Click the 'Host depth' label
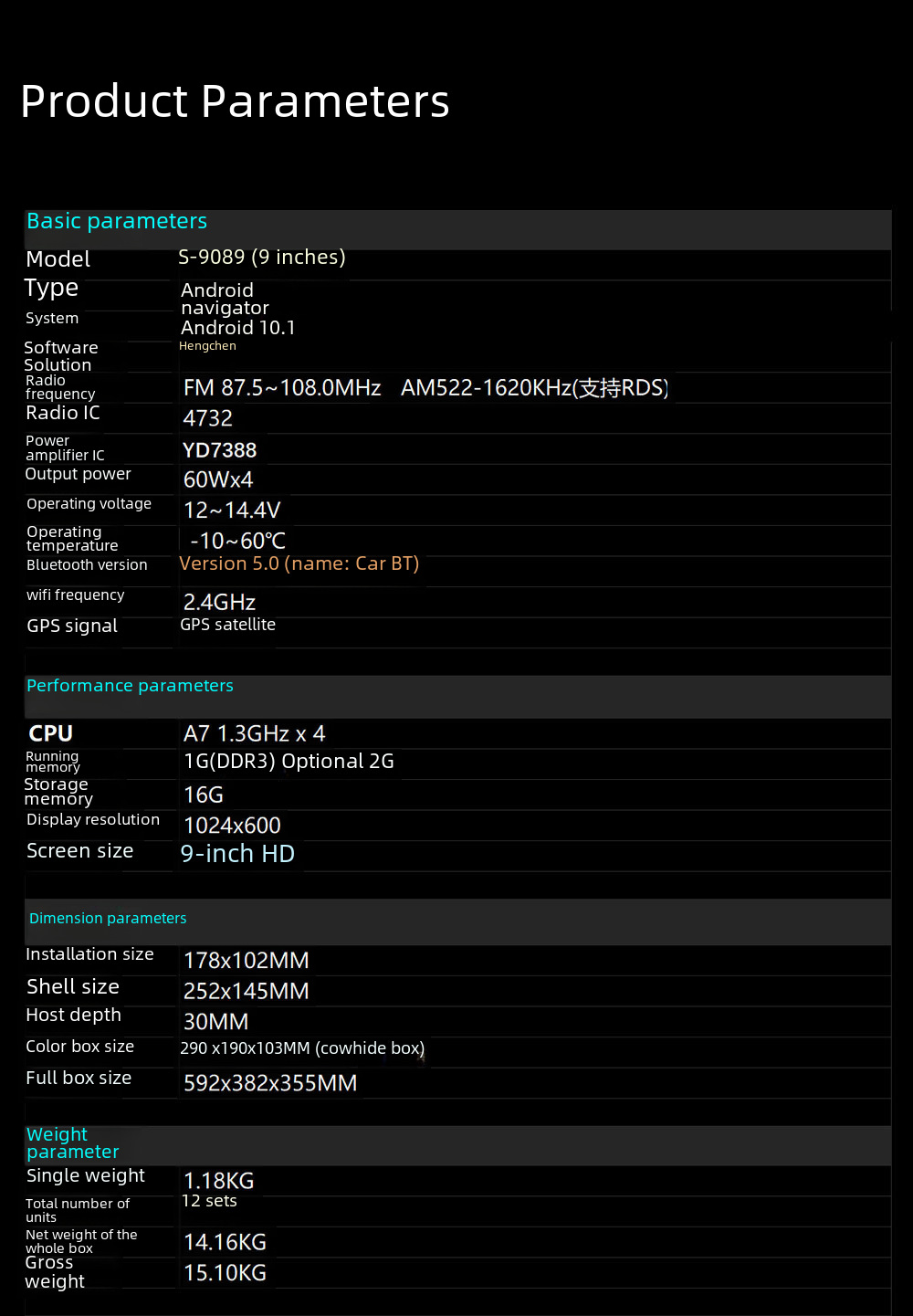This screenshot has width=913, height=1316. click(74, 1016)
